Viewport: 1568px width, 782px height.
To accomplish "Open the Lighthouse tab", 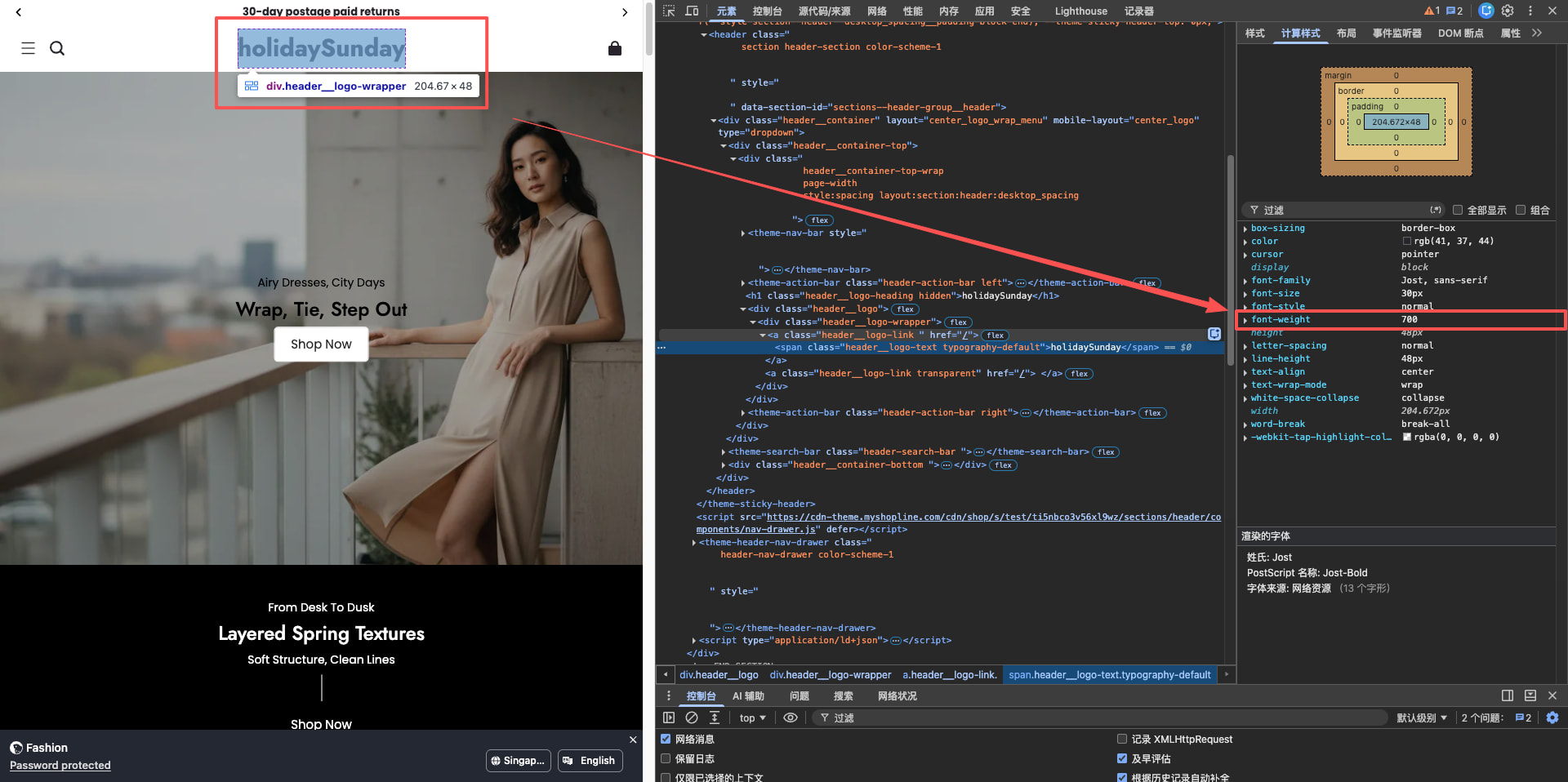I will point(1080,11).
